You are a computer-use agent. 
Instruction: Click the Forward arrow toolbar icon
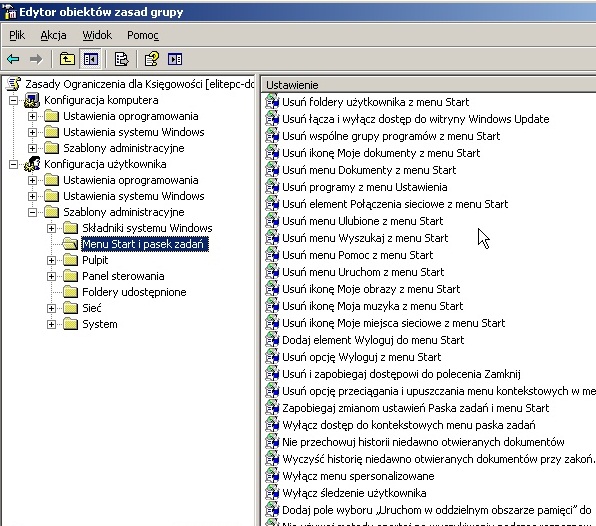pos(36,59)
